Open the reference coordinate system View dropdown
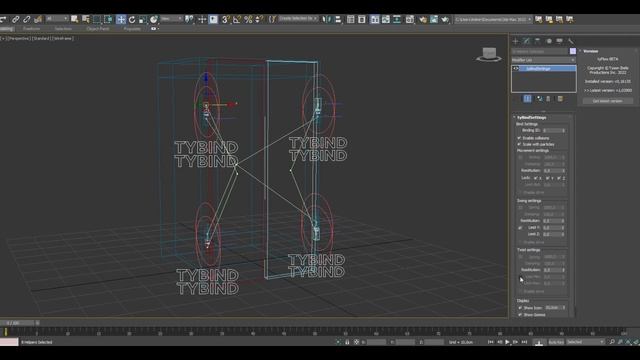 (171, 19)
